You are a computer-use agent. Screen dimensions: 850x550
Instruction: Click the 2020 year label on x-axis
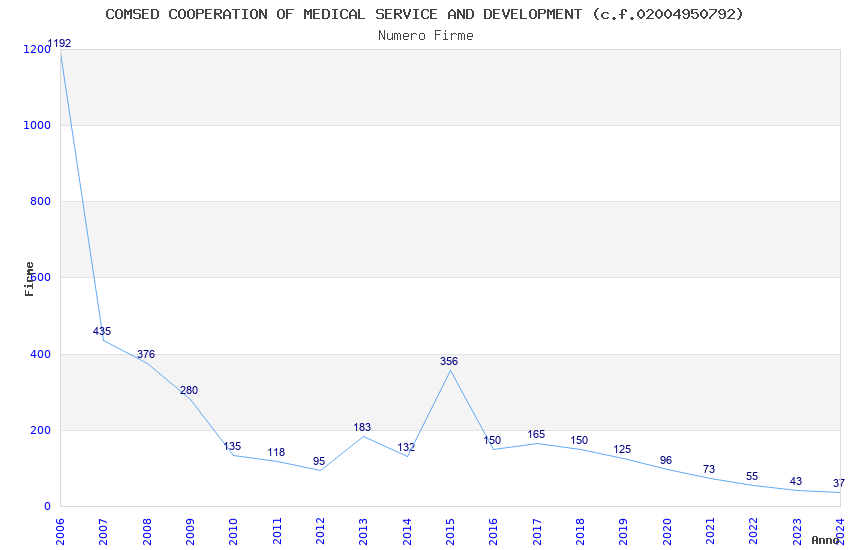(x=666, y=530)
